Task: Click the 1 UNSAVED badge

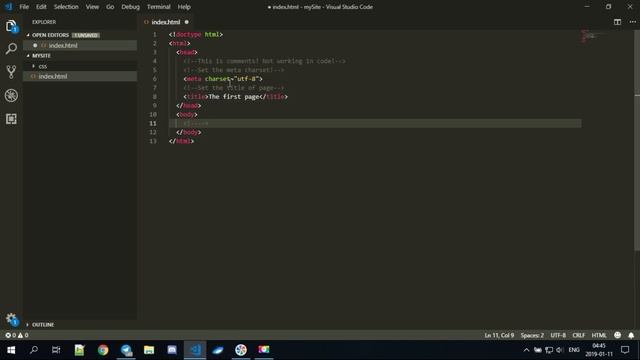Action: coord(86,35)
